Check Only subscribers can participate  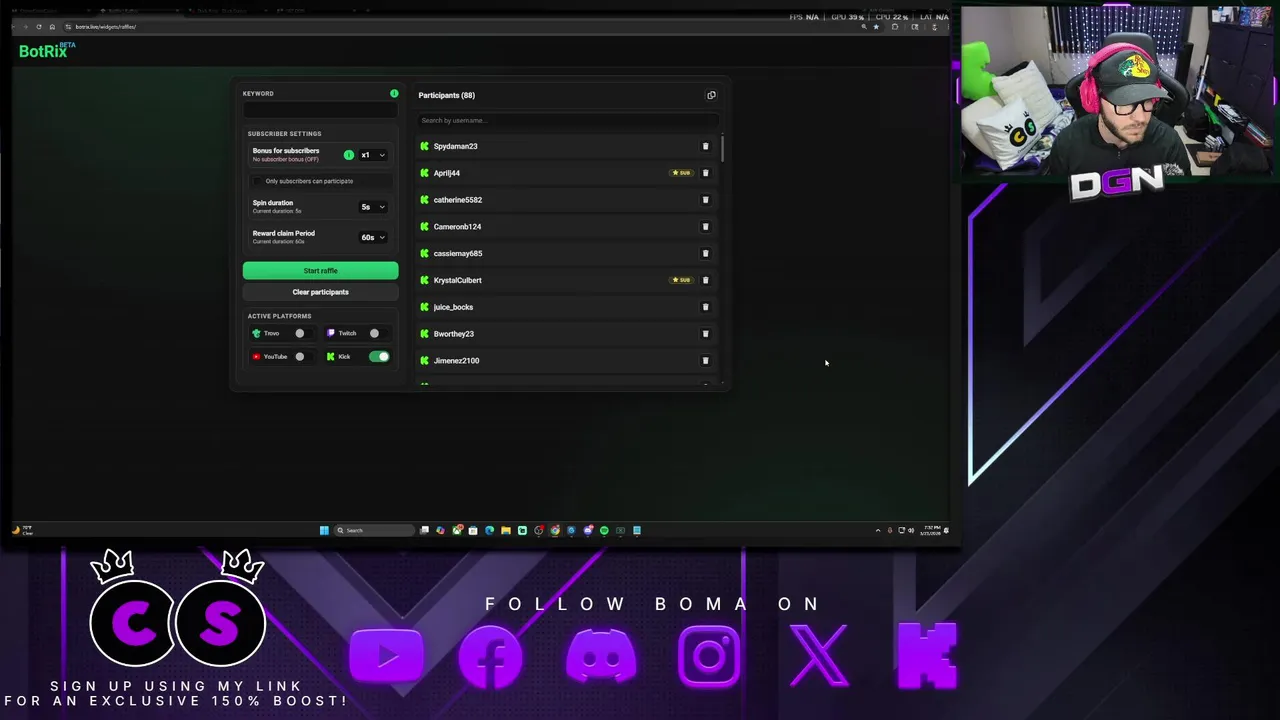(x=258, y=181)
